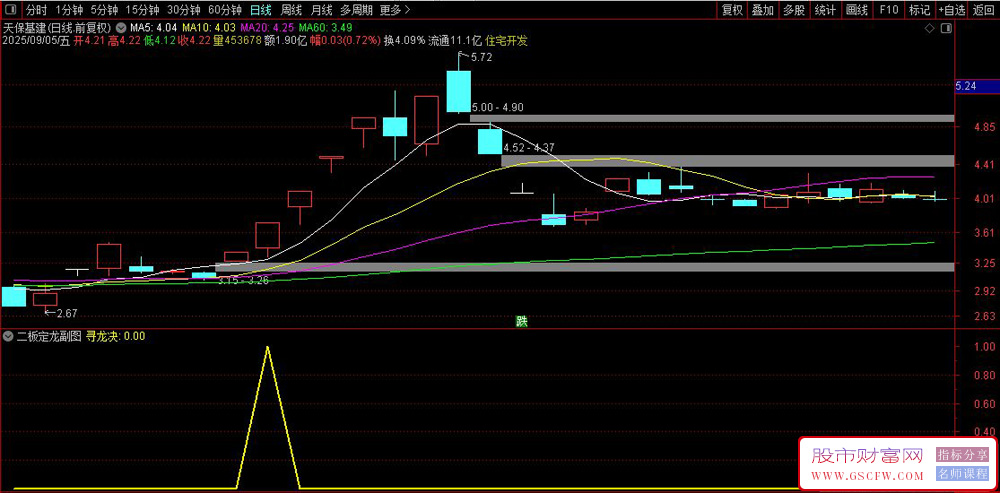The width and height of the screenshot is (1000, 493).
Task: Switch to the 月线 monthly tab
Action: (x=321, y=10)
